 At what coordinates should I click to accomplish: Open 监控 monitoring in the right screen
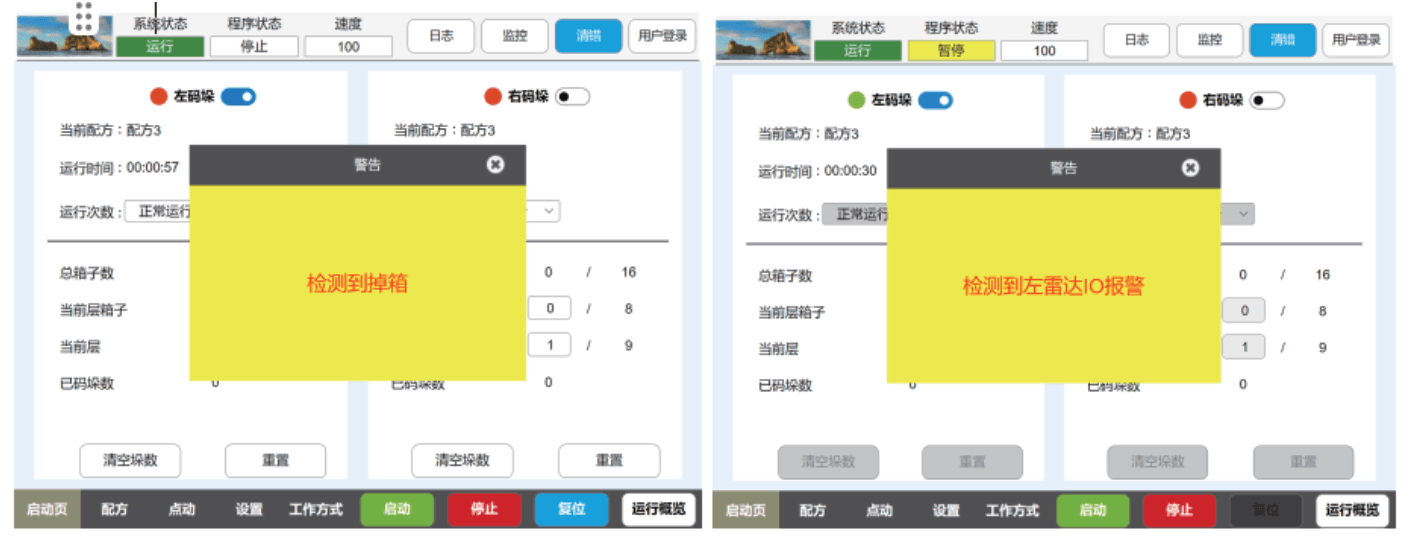click(1210, 40)
